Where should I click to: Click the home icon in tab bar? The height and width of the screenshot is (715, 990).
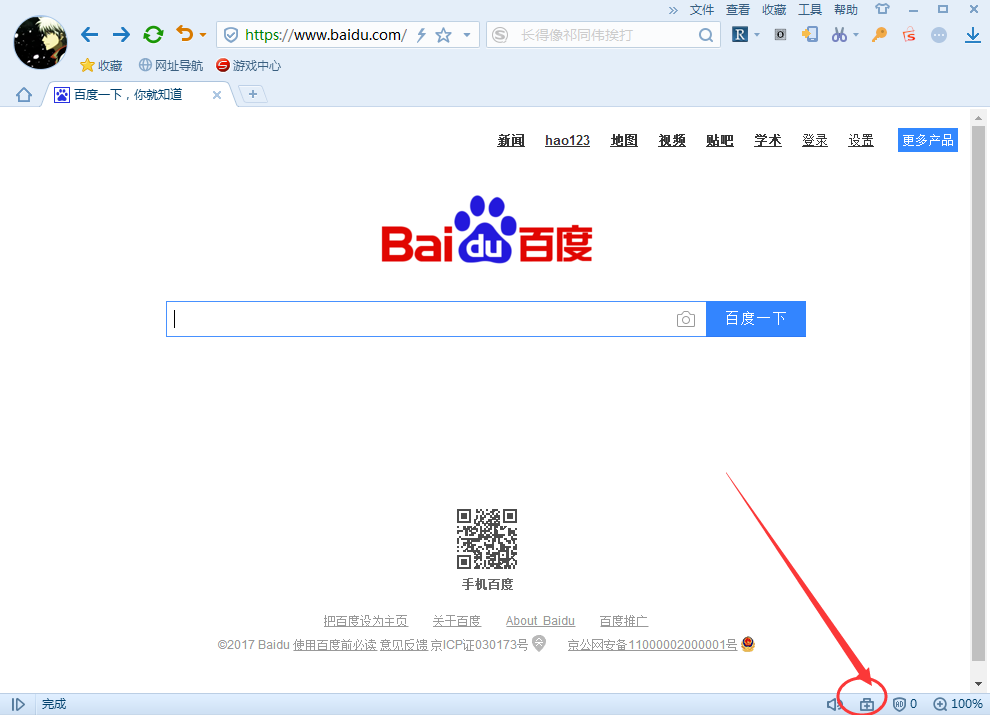(x=24, y=95)
